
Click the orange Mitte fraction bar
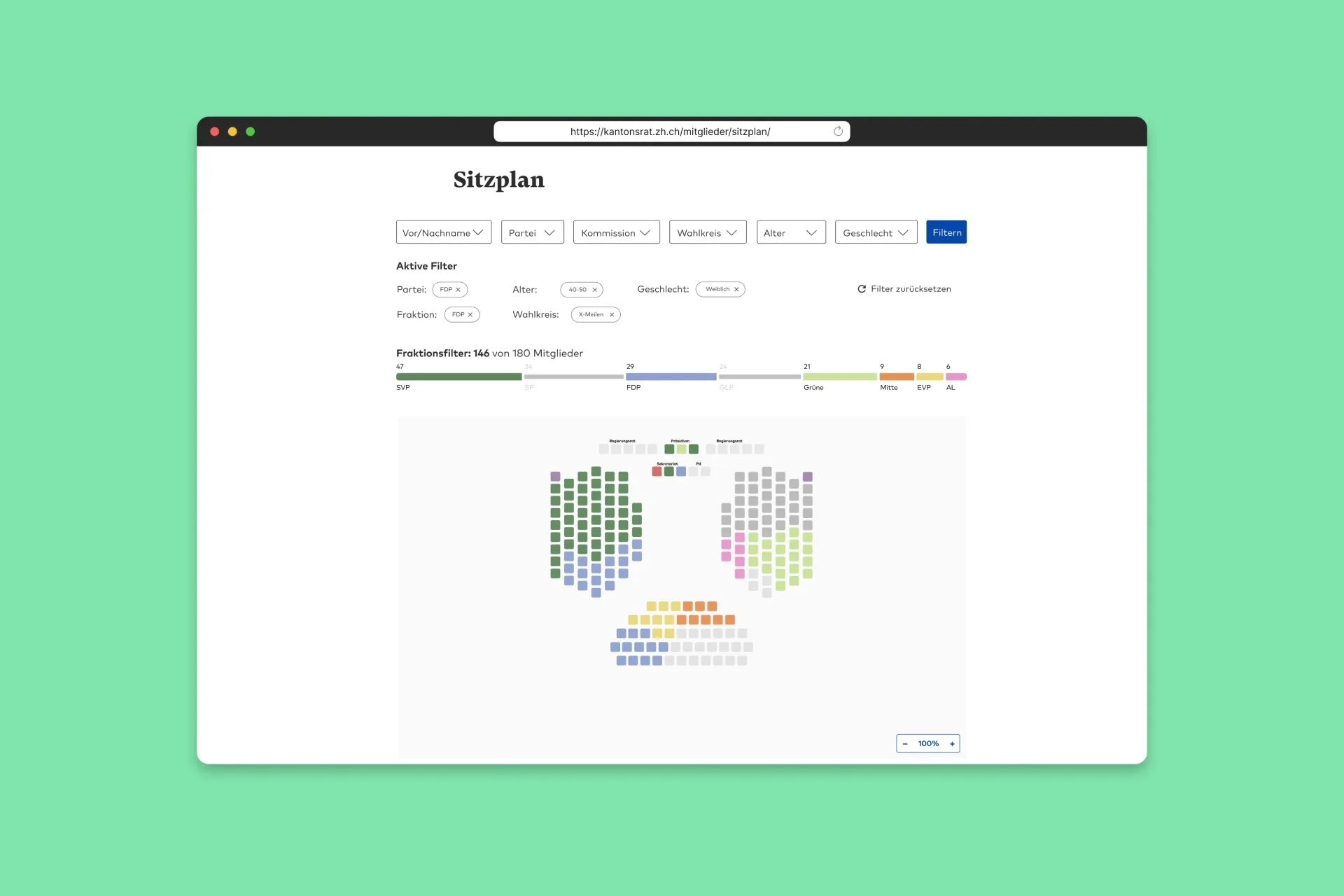(x=896, y=377)
